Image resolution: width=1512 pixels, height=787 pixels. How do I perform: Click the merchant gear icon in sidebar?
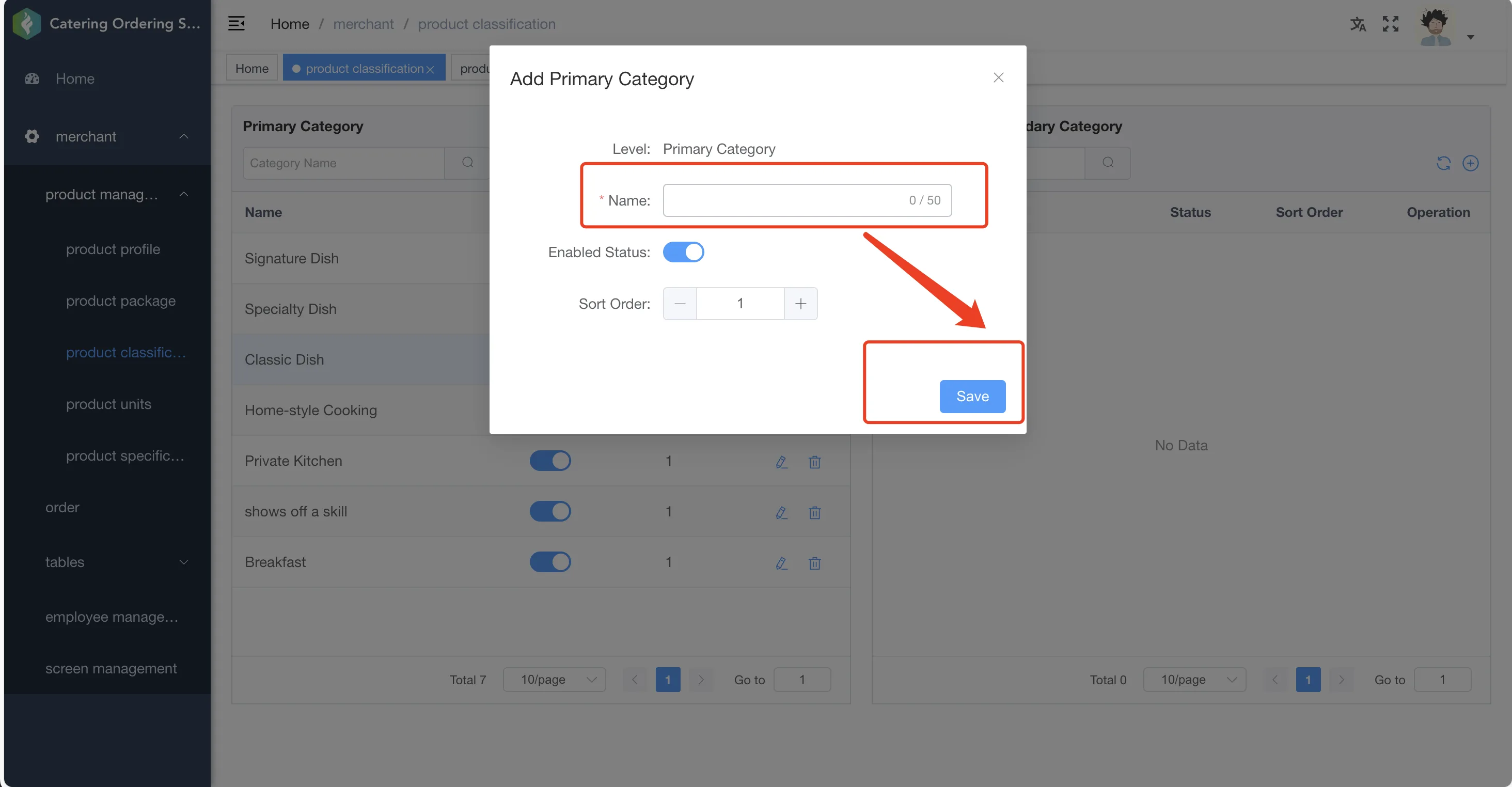(33, 136)
